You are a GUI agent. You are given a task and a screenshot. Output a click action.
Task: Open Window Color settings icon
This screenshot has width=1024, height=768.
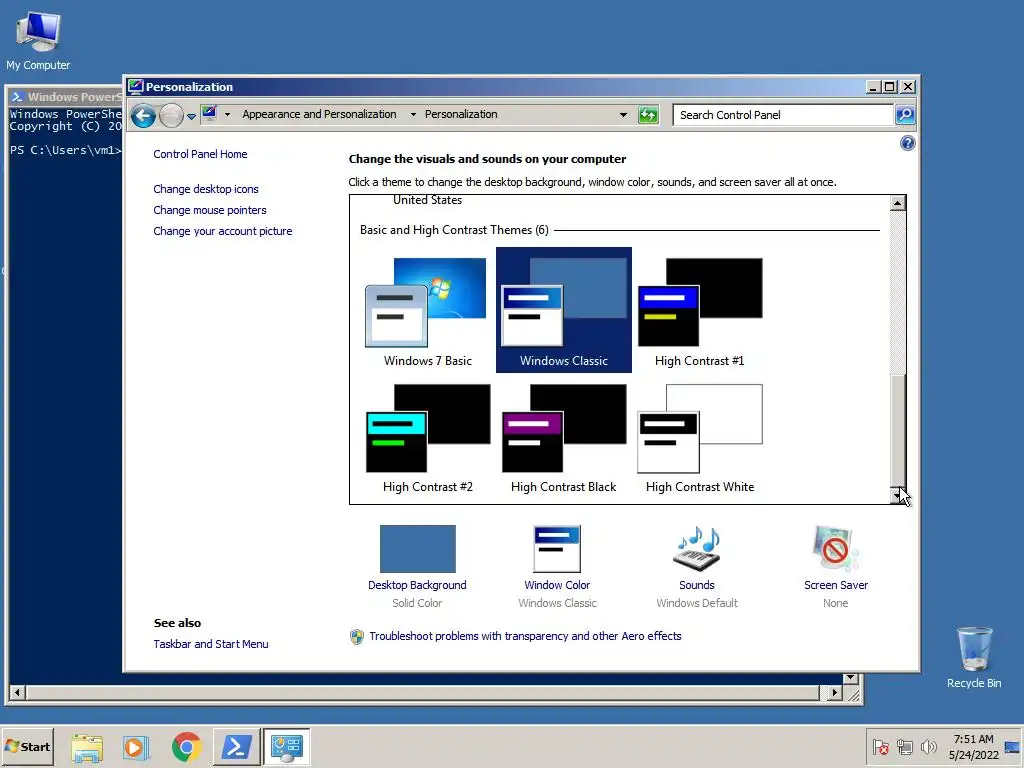click(x=557, y=549)
